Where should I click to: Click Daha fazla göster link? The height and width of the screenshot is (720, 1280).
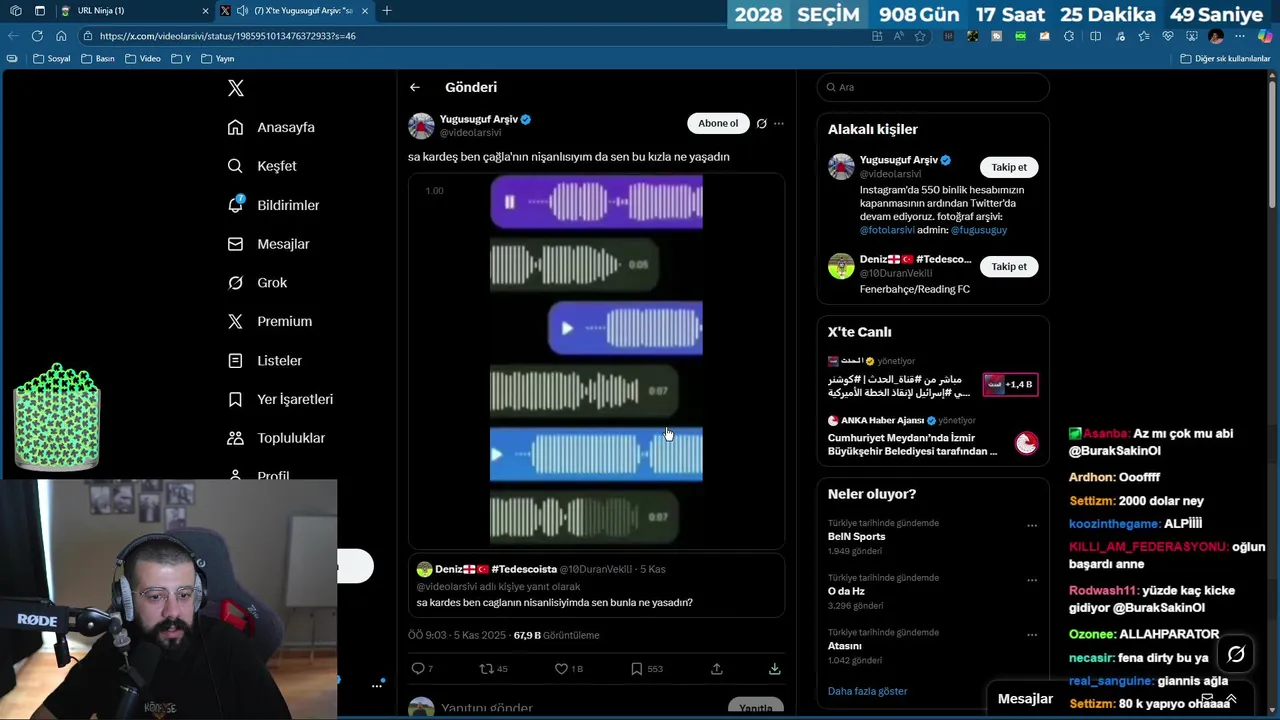867,691
